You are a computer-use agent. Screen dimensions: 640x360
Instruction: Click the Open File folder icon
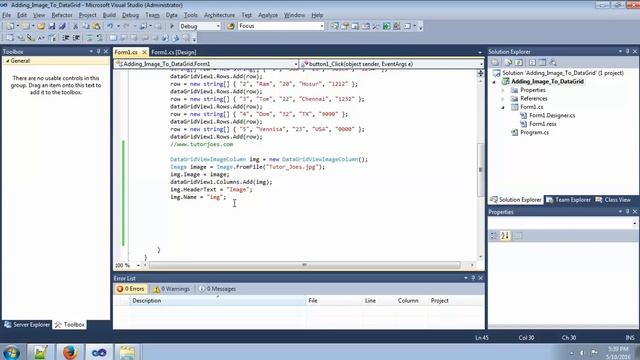(x=41, y=26)
